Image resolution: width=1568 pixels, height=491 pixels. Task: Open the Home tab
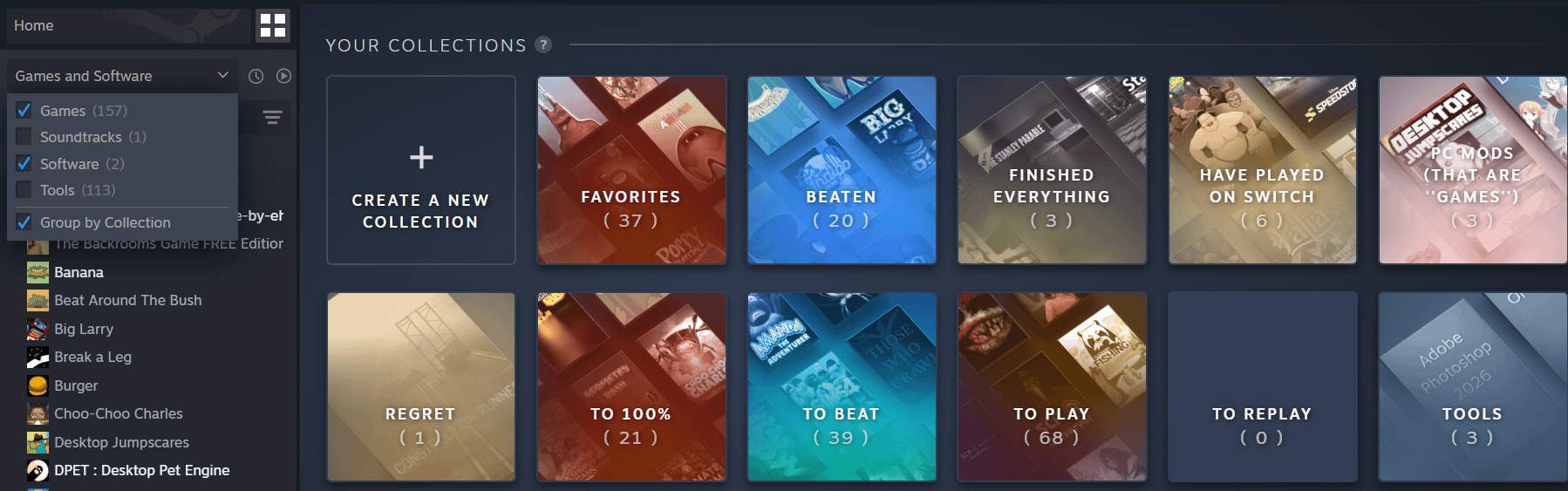[x=128, y=26]
